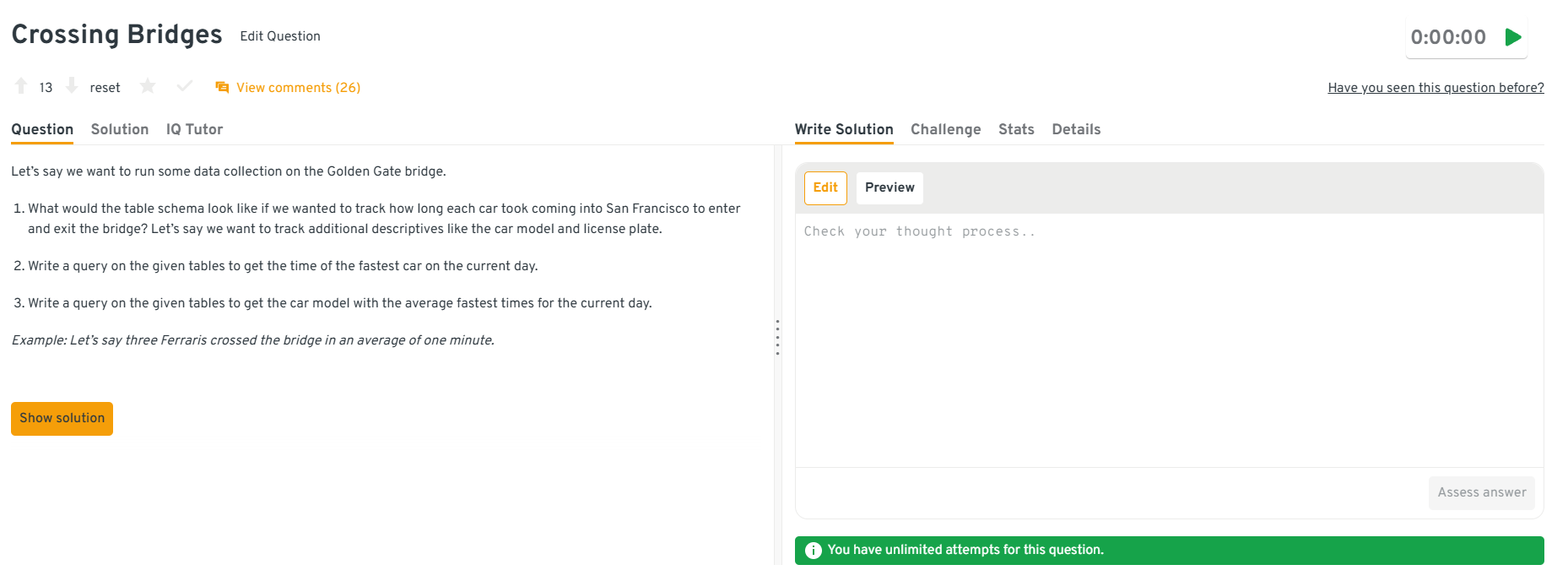Open the IQ Tutor tab
The width and height of the screenshot is (1568, 581).
[x=194, y=129]
